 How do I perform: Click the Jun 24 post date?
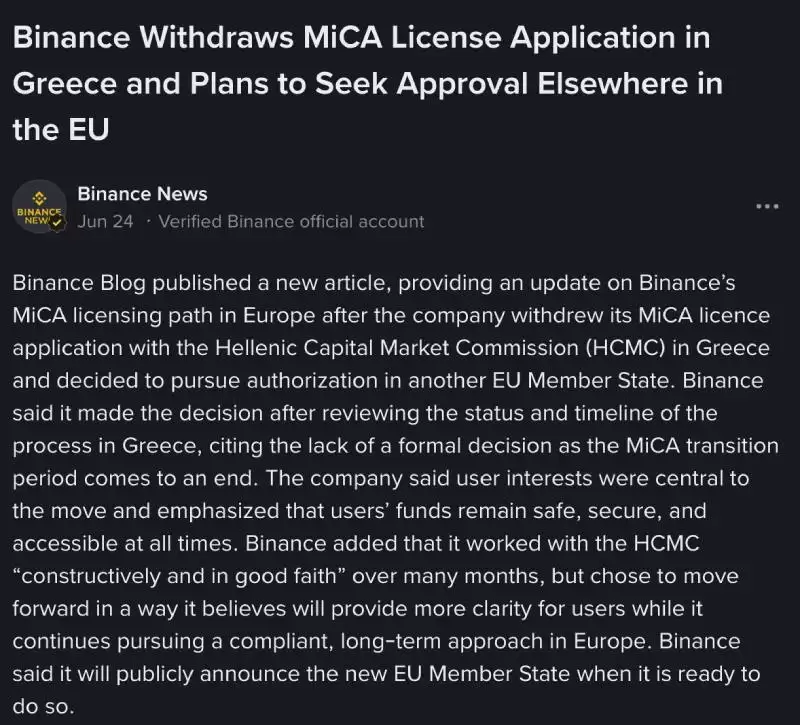[x=105, y=221]
